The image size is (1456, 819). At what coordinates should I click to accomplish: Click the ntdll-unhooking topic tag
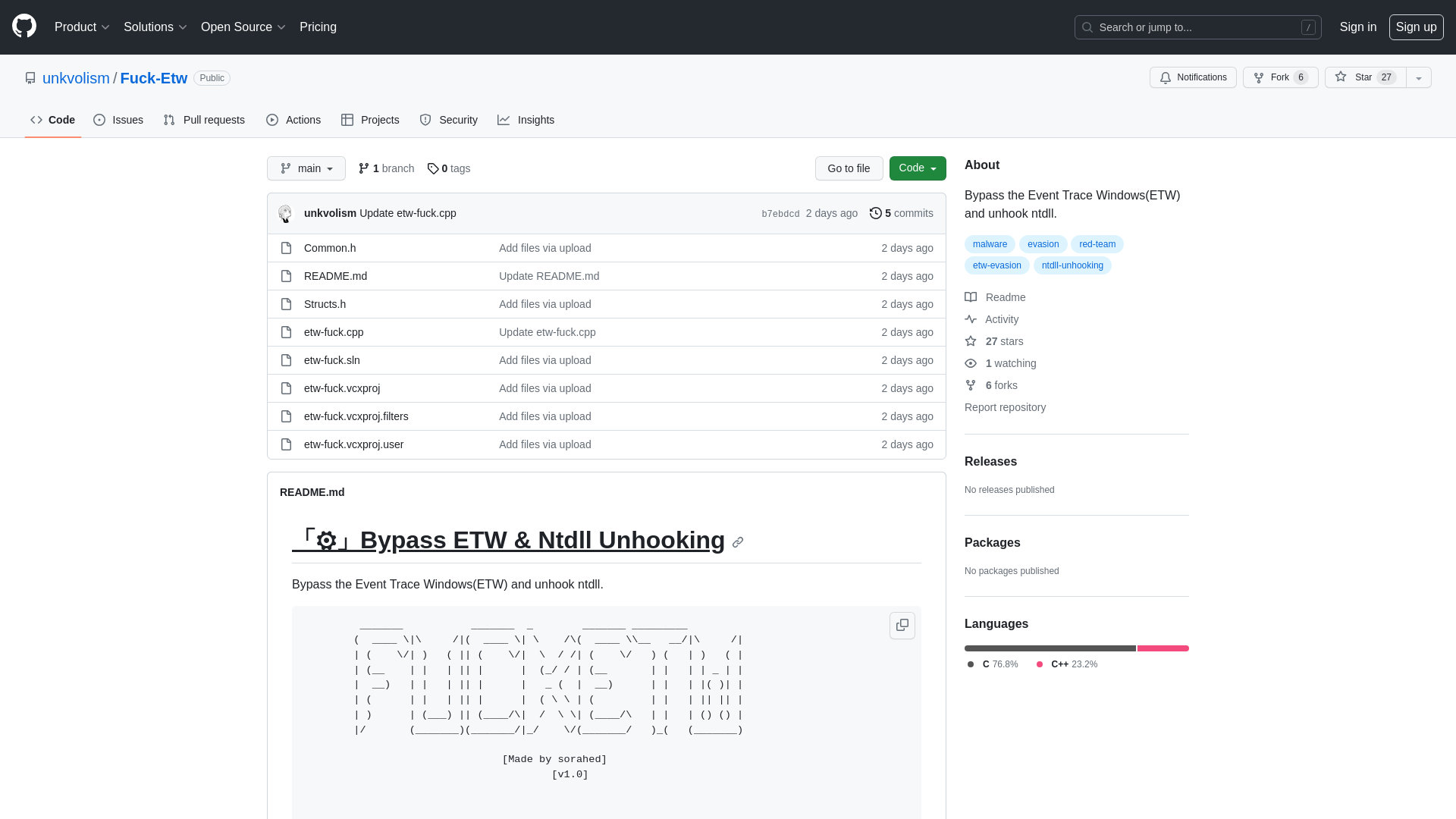coord(1072,265)
